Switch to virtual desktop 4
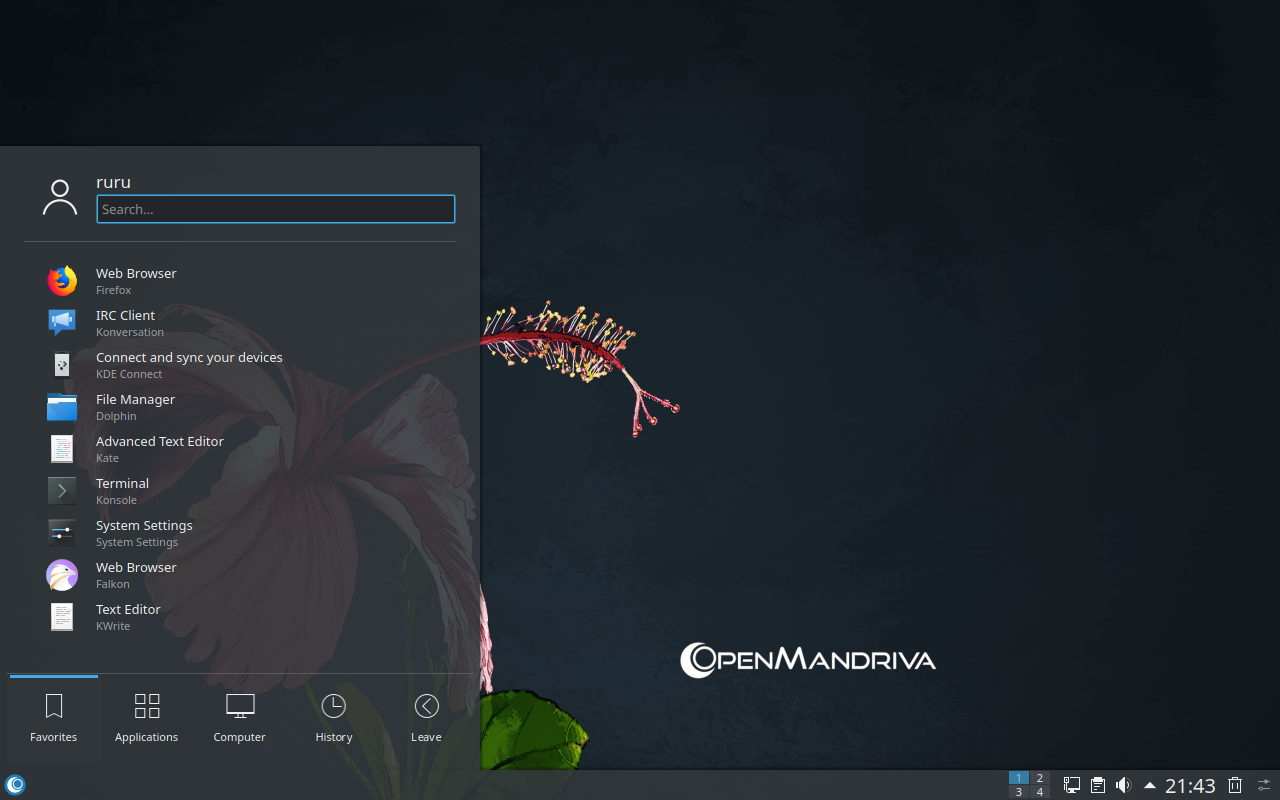1280x800 pixels. pyautogui.click(x=1040, y=792)
